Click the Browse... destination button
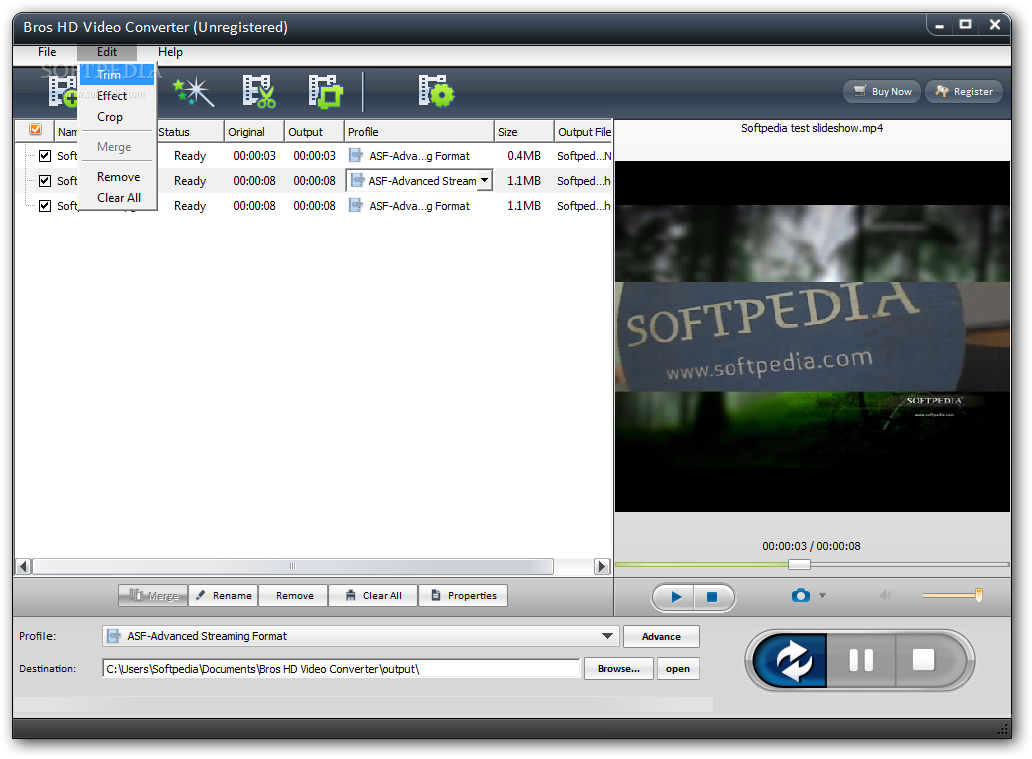The image size is (1032, 759). [x=618, y=669]
